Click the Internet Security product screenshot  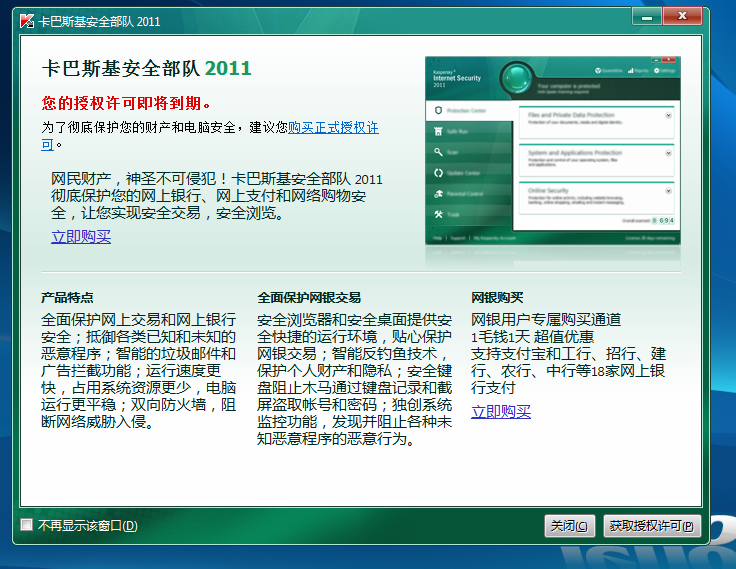[553, 151]
